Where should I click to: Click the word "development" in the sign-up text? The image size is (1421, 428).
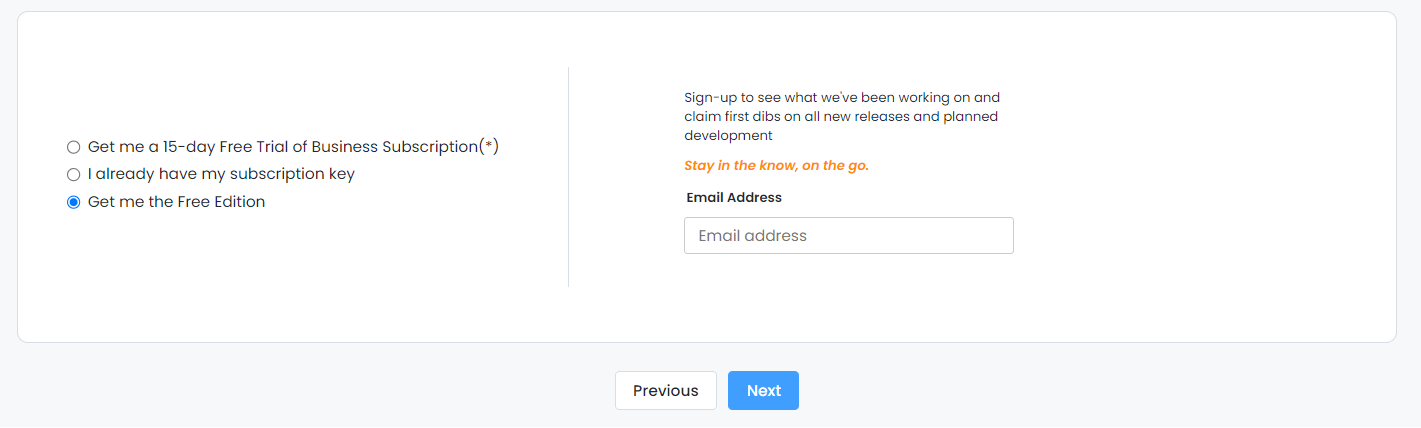[728, 136]
